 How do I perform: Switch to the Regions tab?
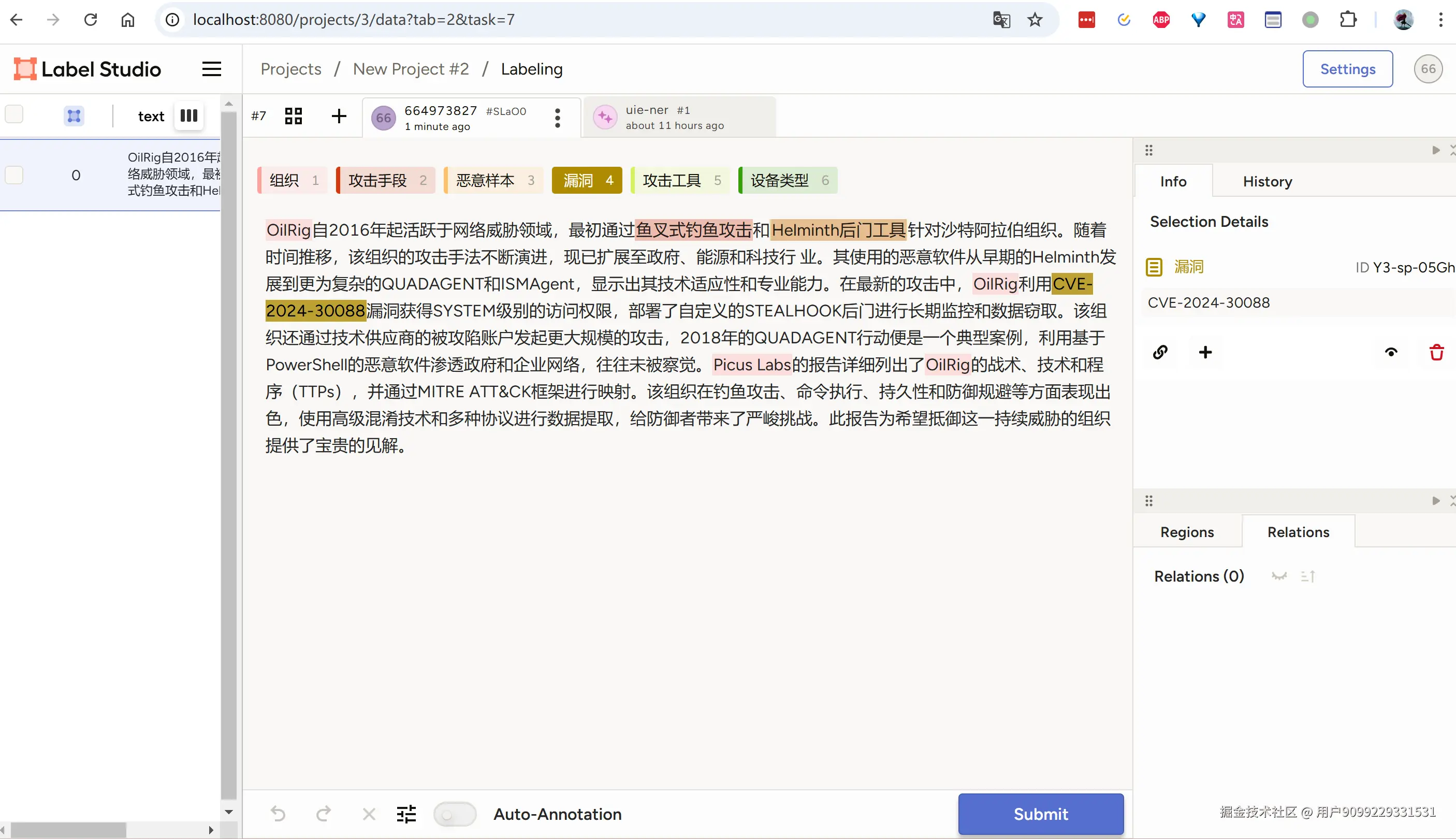tap(1186, 532)
